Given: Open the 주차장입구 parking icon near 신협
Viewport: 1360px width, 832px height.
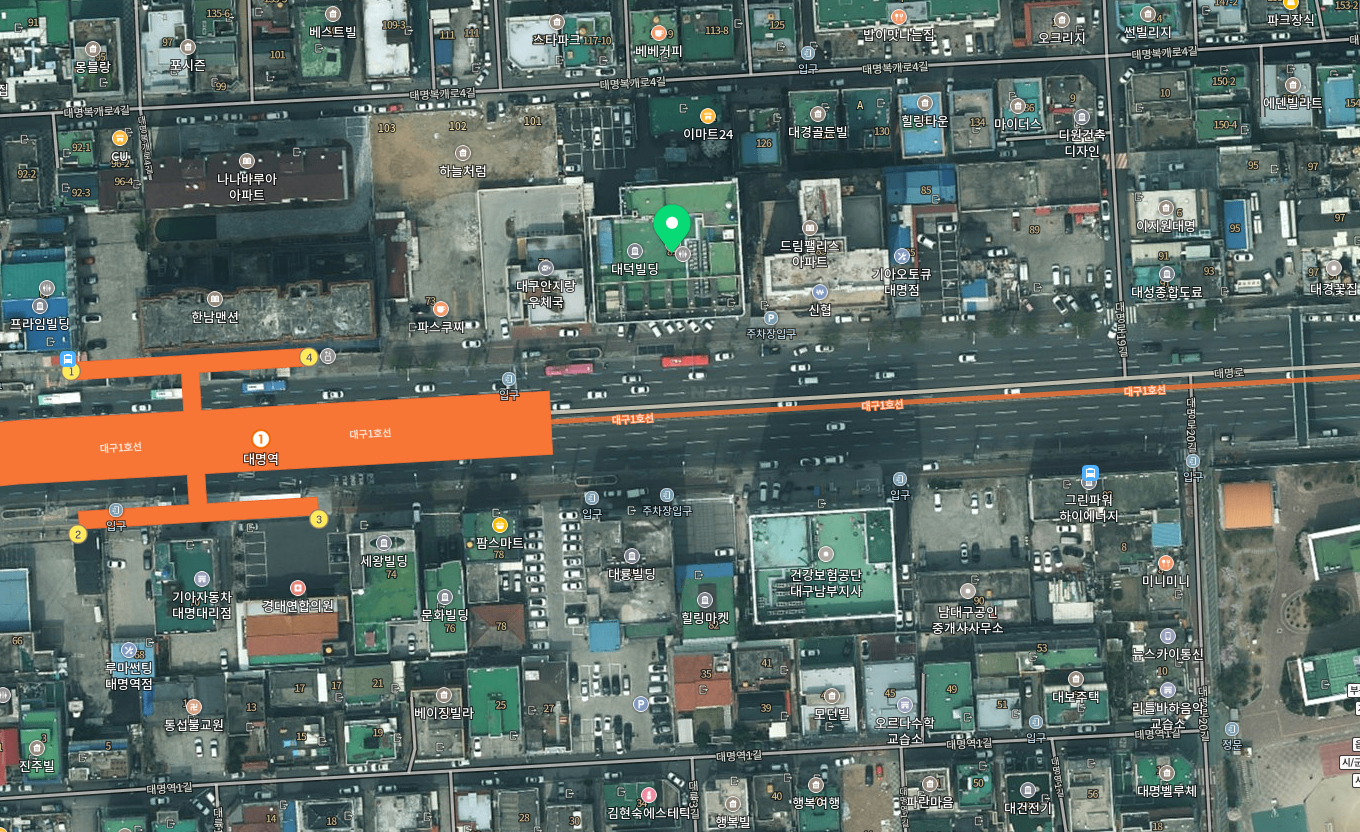Looking at the screenshot, I should pyautogui.click(x=771, y=318).
